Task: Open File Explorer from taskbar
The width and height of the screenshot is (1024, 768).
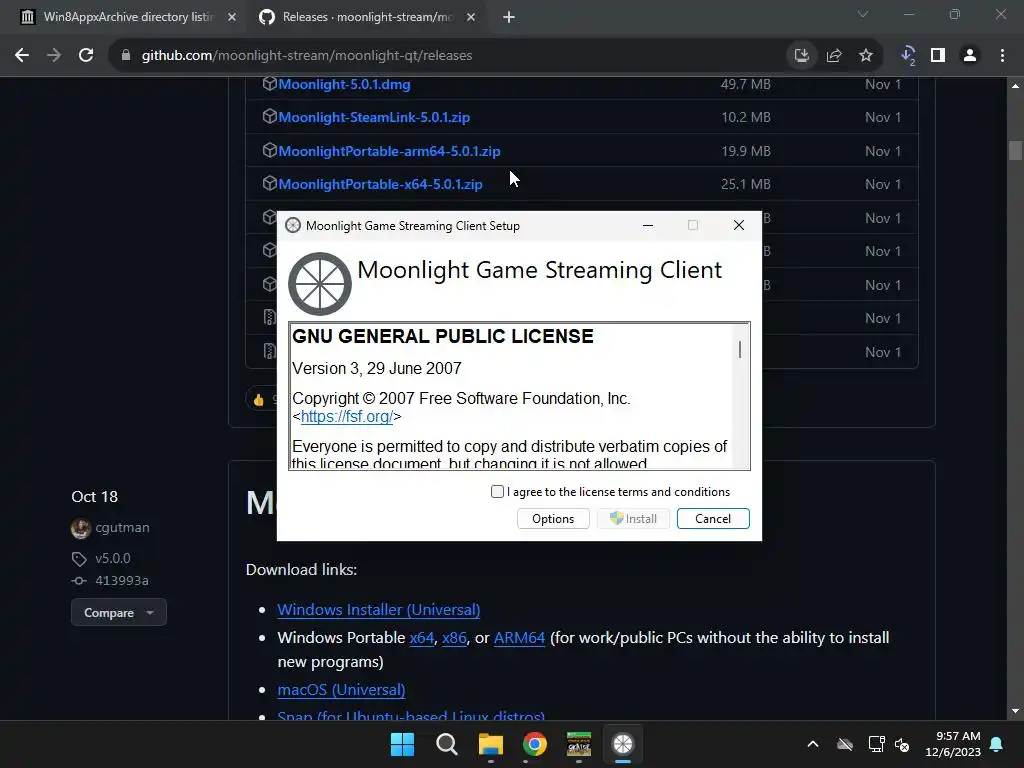Action: tap(490, 744)
